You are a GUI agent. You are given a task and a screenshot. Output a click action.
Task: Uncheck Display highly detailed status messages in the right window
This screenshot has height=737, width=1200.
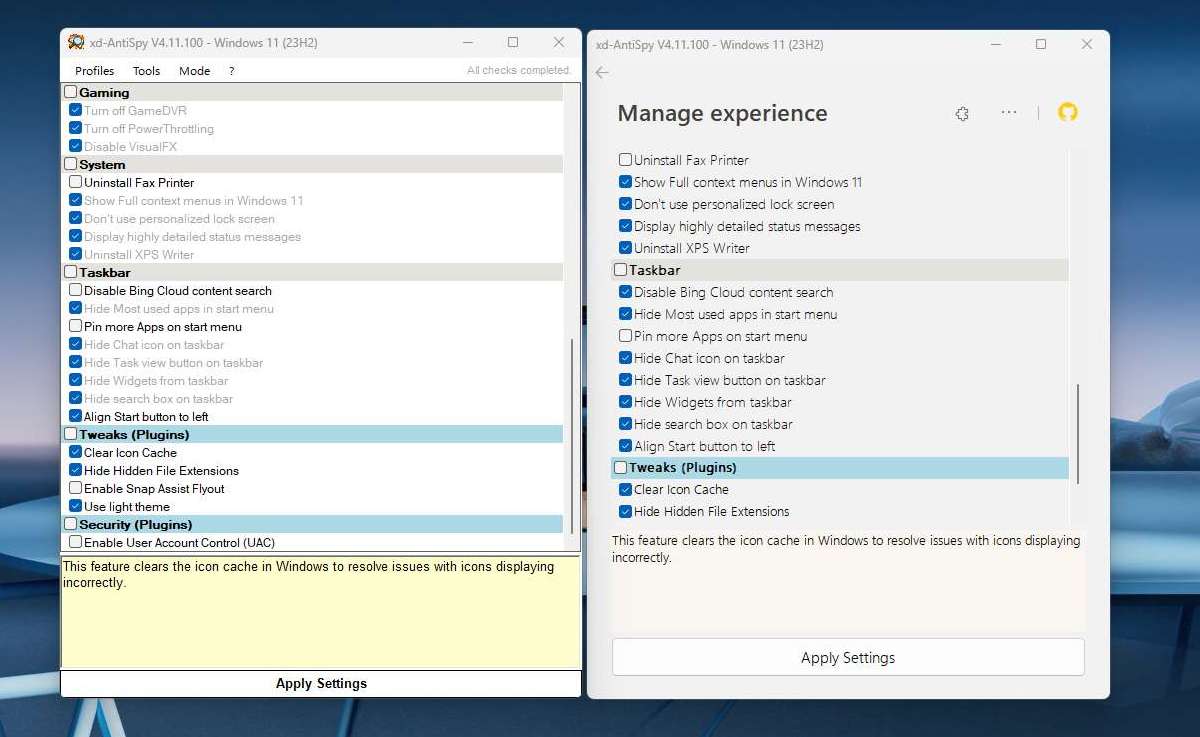625,226
